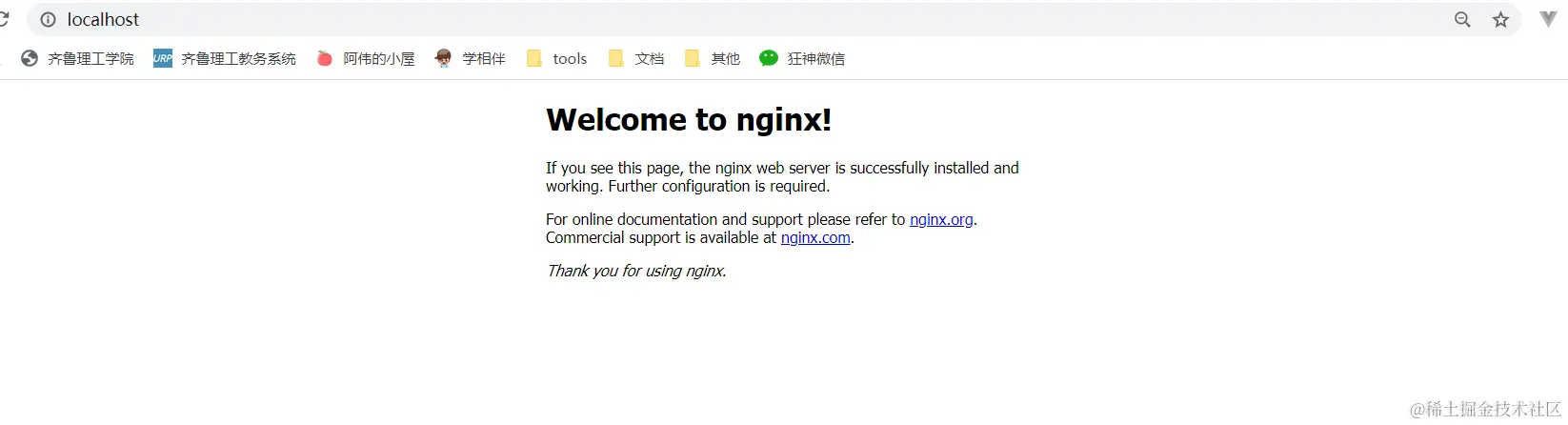Open the 齐鲁理工教务系统 bookmark
1568x425 pixels.
point(225,58)
